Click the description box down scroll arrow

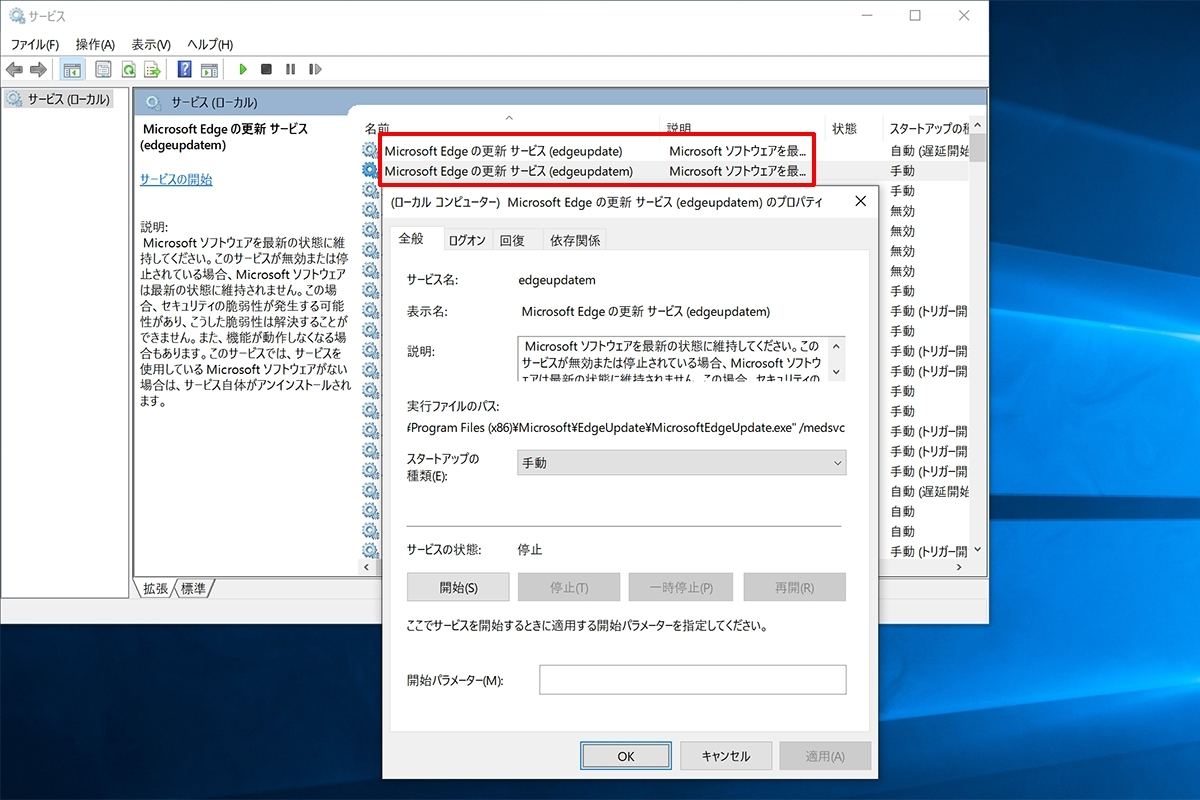click(x=836, y=371)
